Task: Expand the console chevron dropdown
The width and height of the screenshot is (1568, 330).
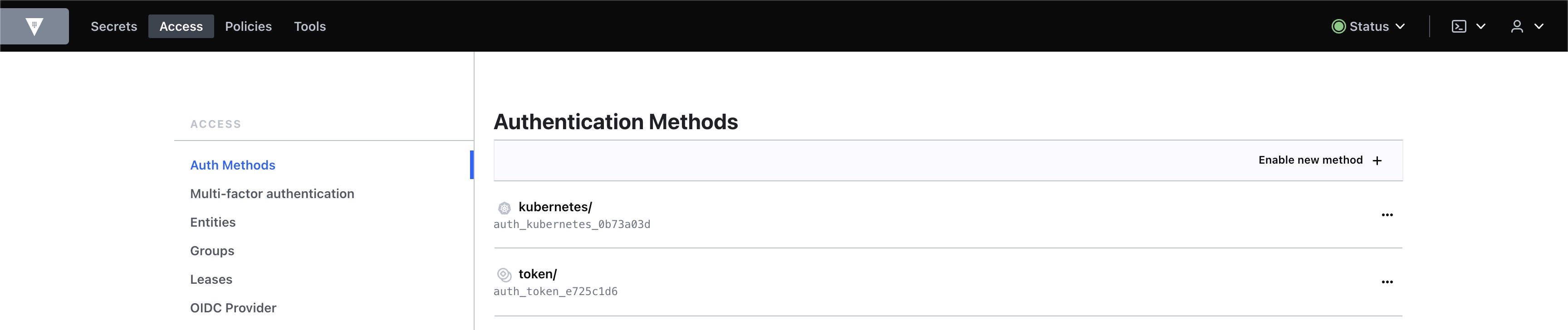Action: [x=1481, y=26]
